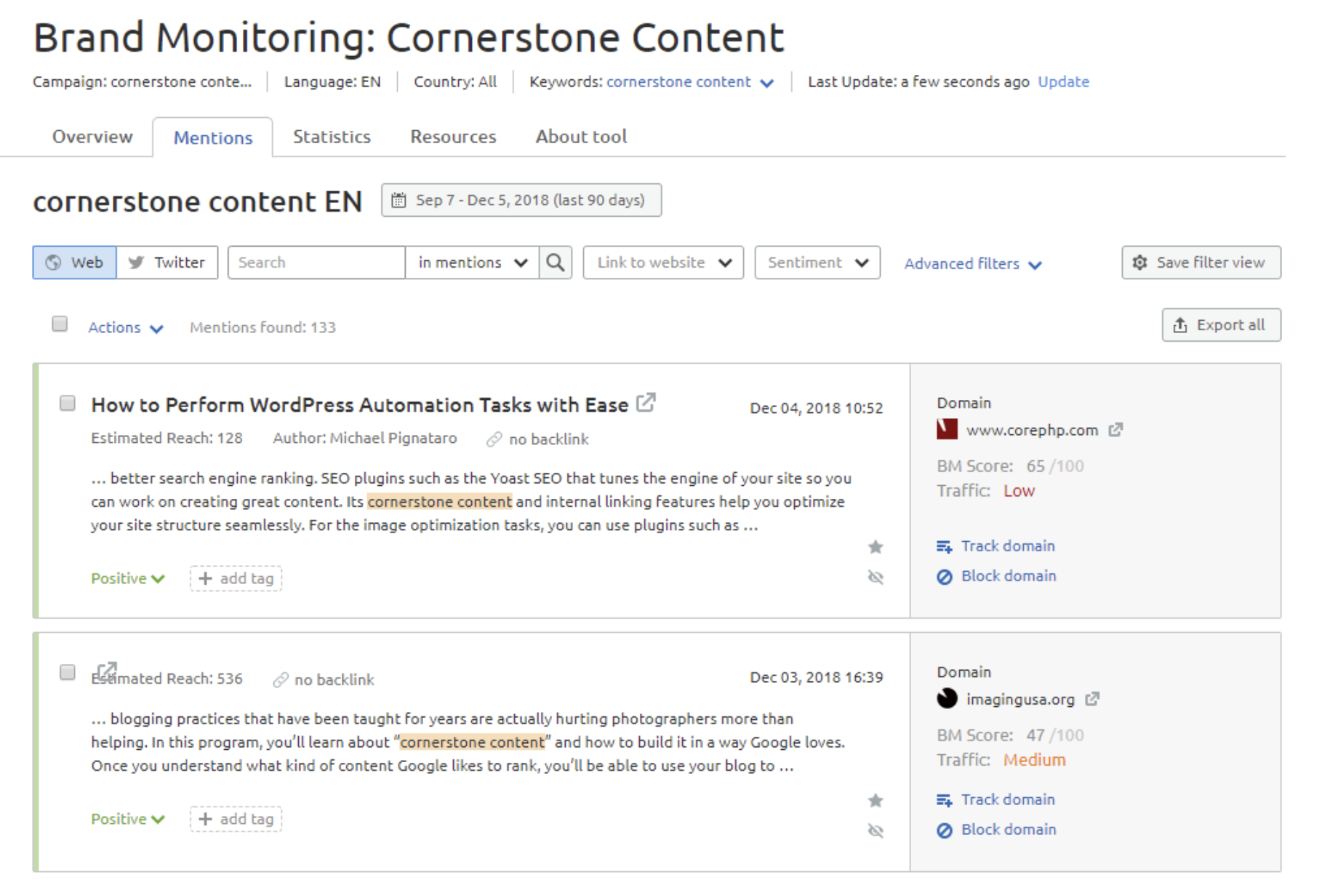This screenshot has width=1322, height=896.
Task: Hide the WordPress Automation mention with eye-slash icon
Action: pyautogui.click(x=876, y=577)
